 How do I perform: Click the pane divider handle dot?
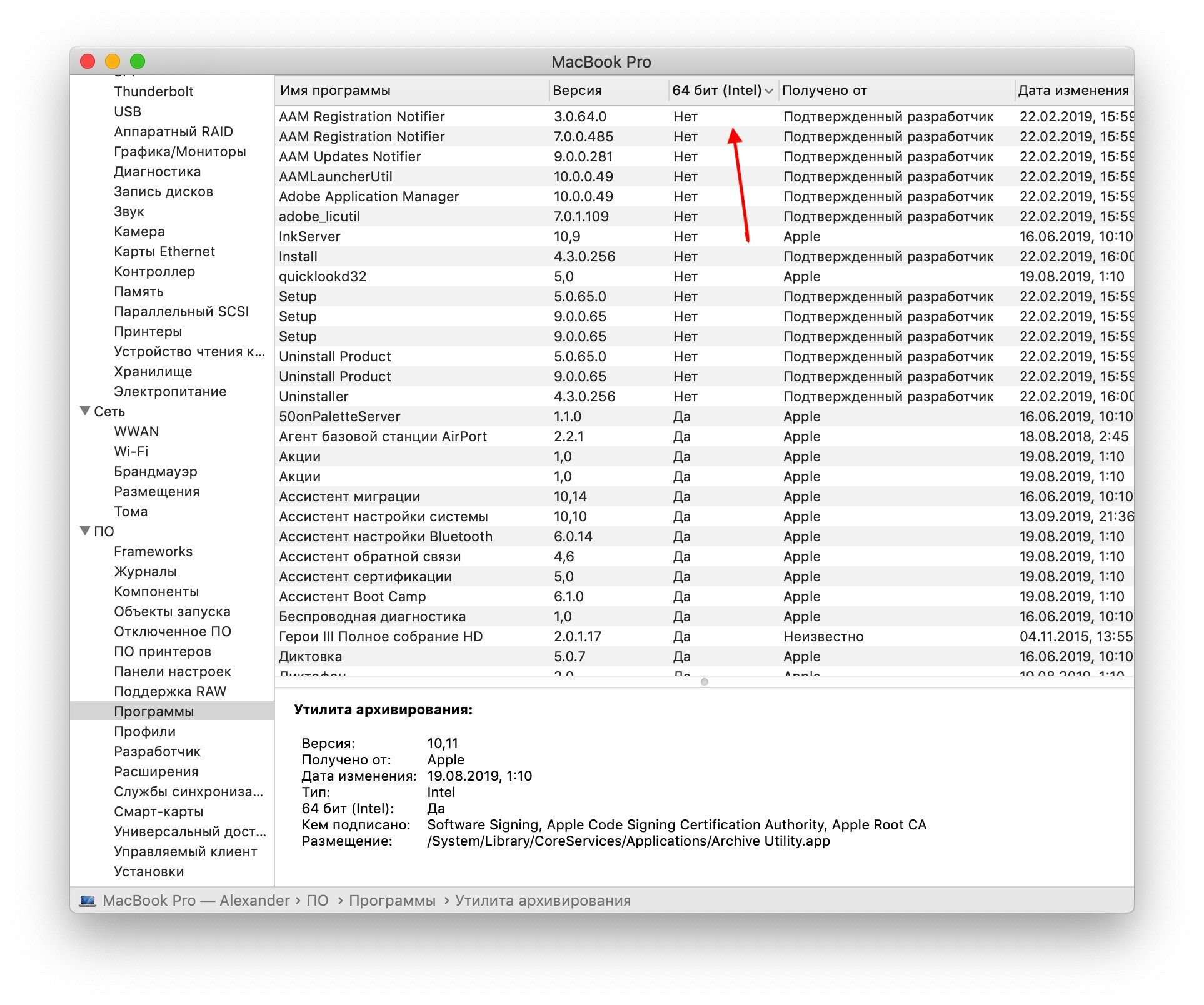tap(705, 682)
